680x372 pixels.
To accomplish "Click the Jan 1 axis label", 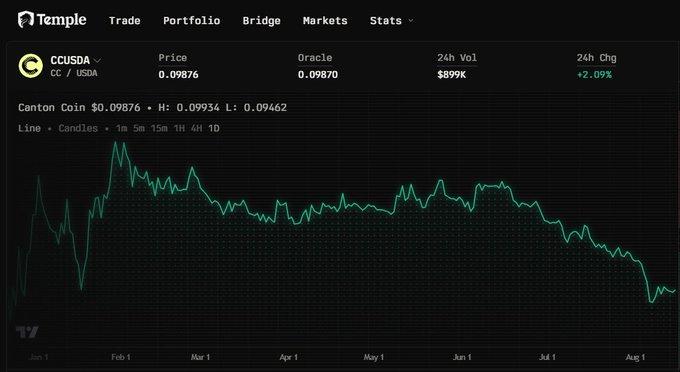I will click(x=39, y=357).
